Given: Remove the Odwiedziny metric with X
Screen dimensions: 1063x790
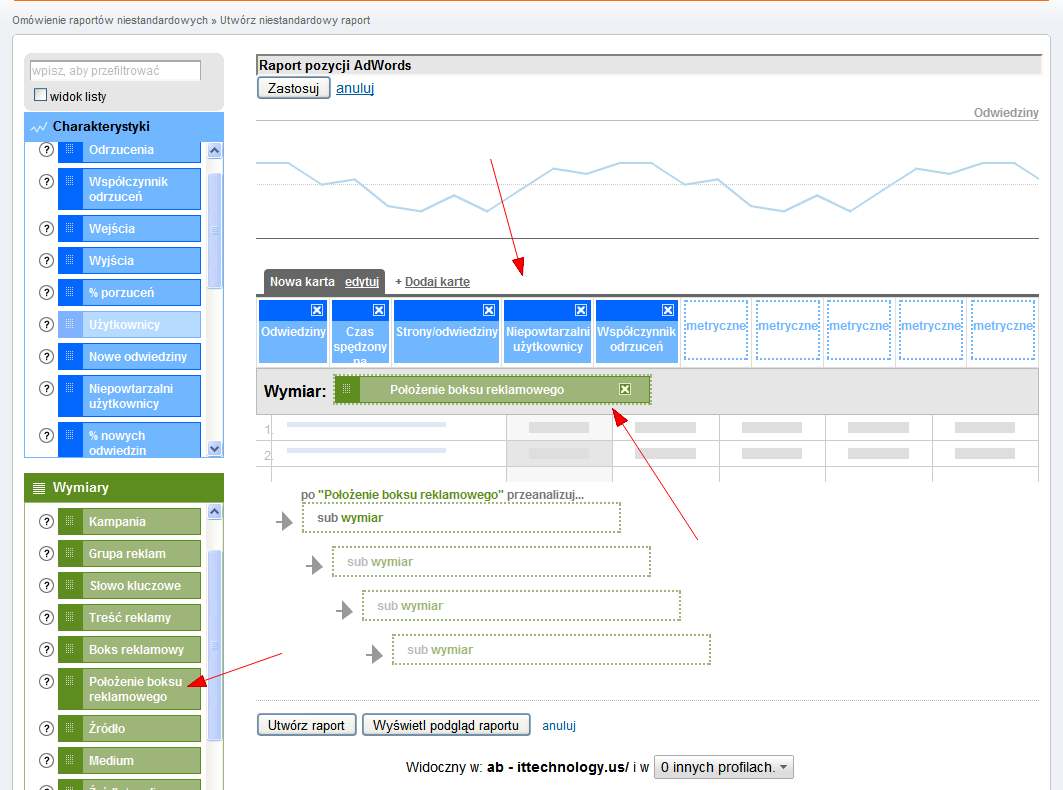Looking at the screenshot, I should click(x=317, y=310).
